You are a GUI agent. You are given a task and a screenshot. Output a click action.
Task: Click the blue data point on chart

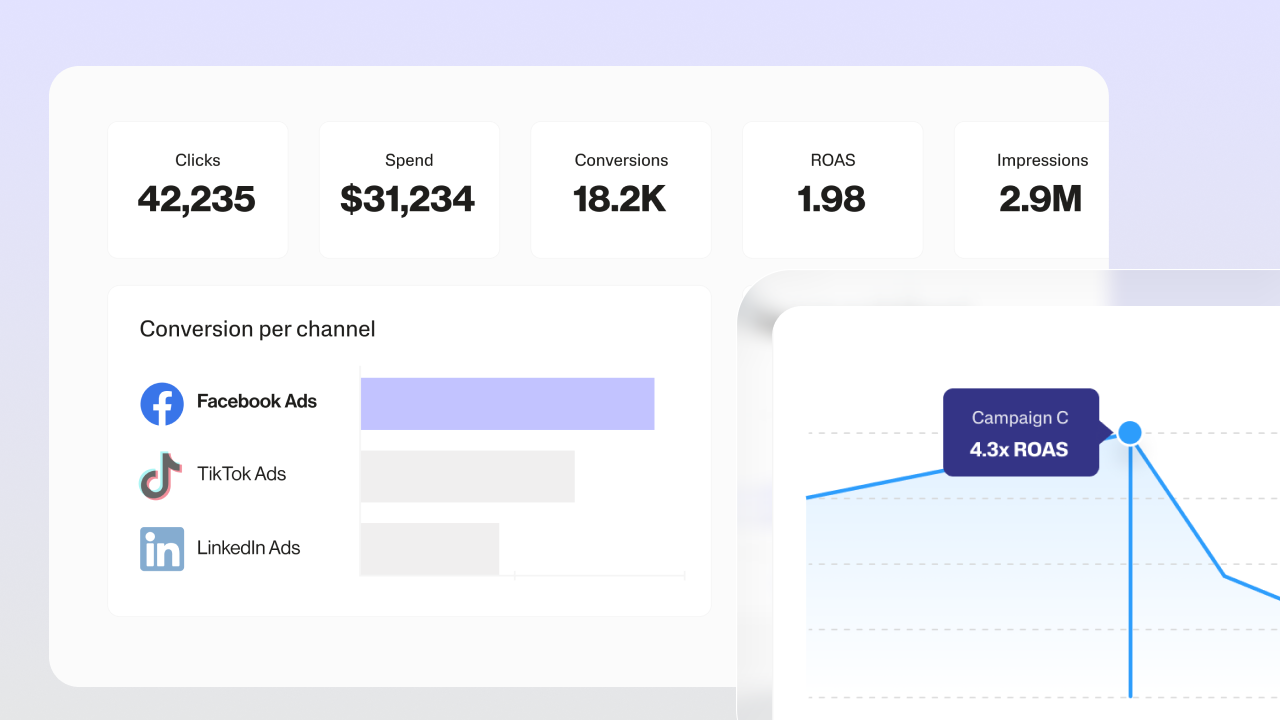click(1130, 432)
